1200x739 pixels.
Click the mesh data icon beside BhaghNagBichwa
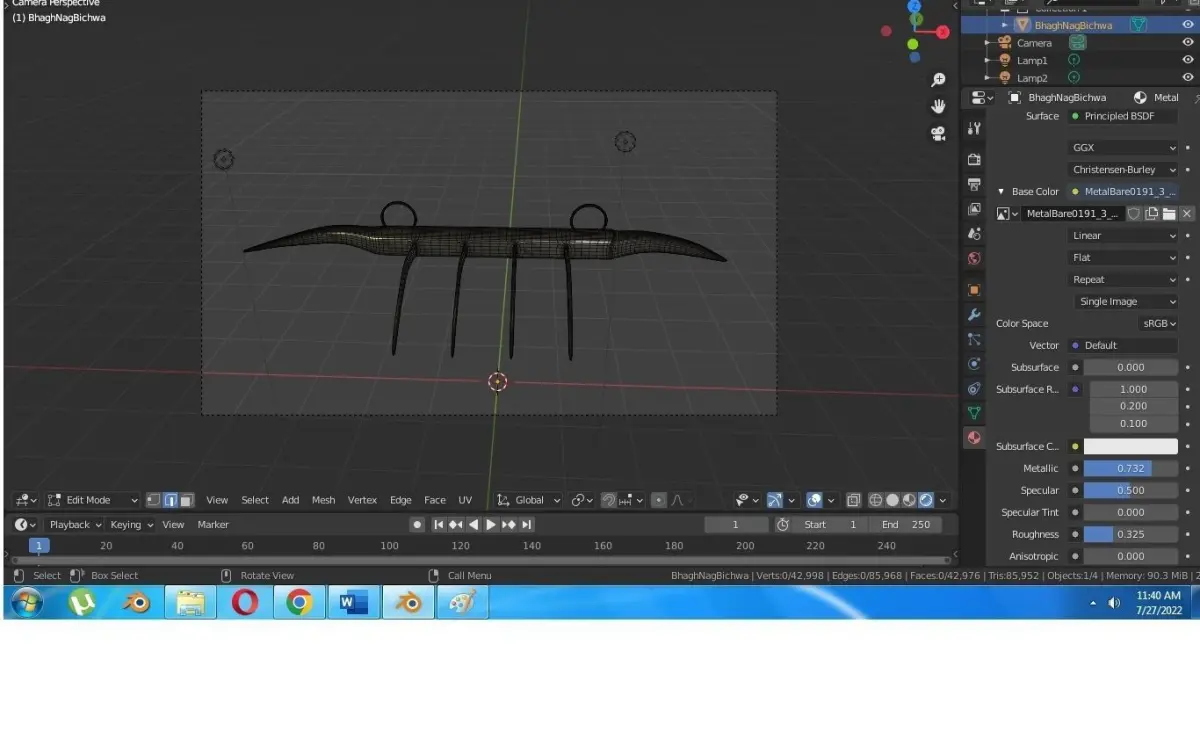pyautogui.click(x=1138, y=25)
